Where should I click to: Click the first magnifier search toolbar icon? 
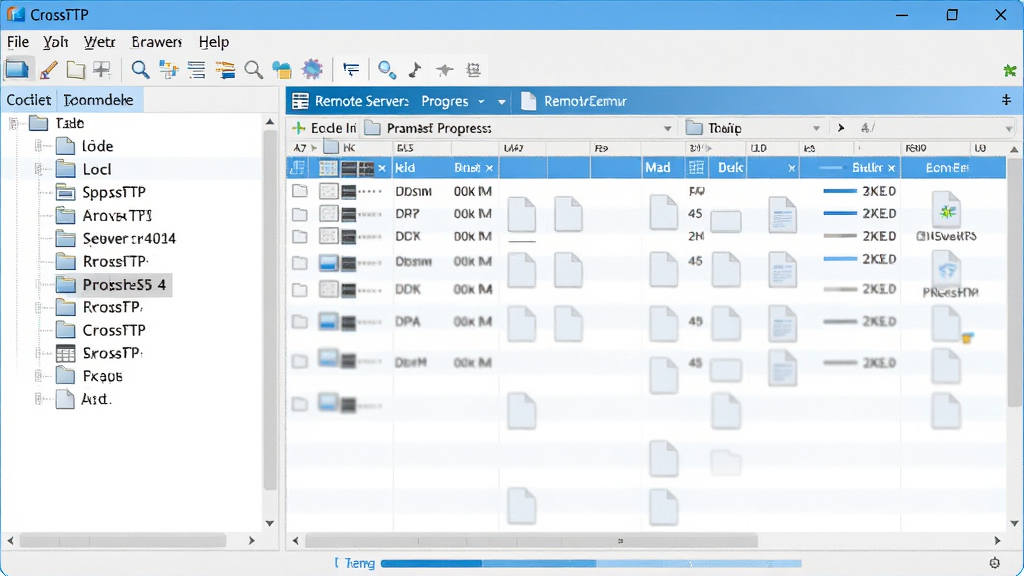pyautogui.click(x=140, y=69)
